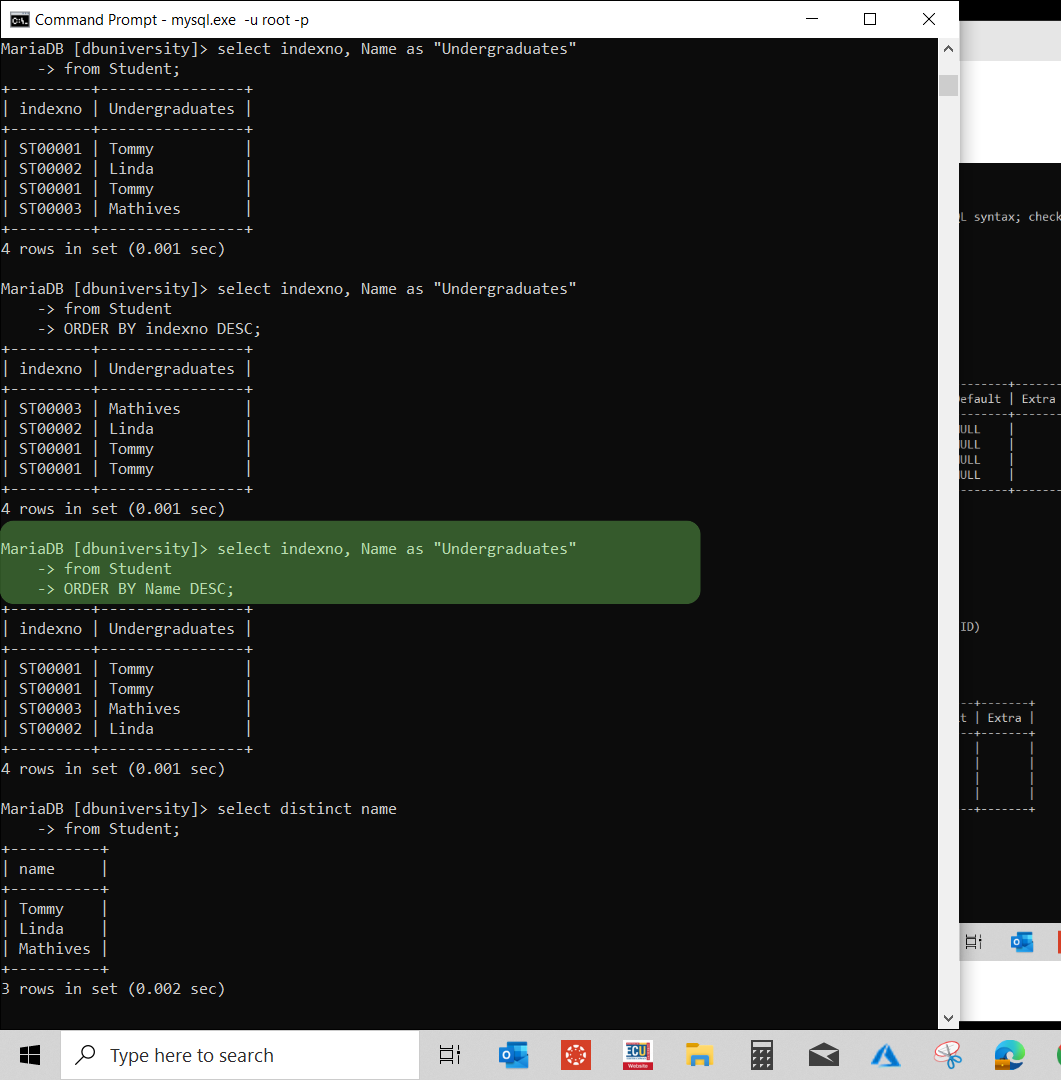This screenshot has height=1080, width=1061.
Task: Open the Canvas app from the taskbar
Action: point(575,1054)
